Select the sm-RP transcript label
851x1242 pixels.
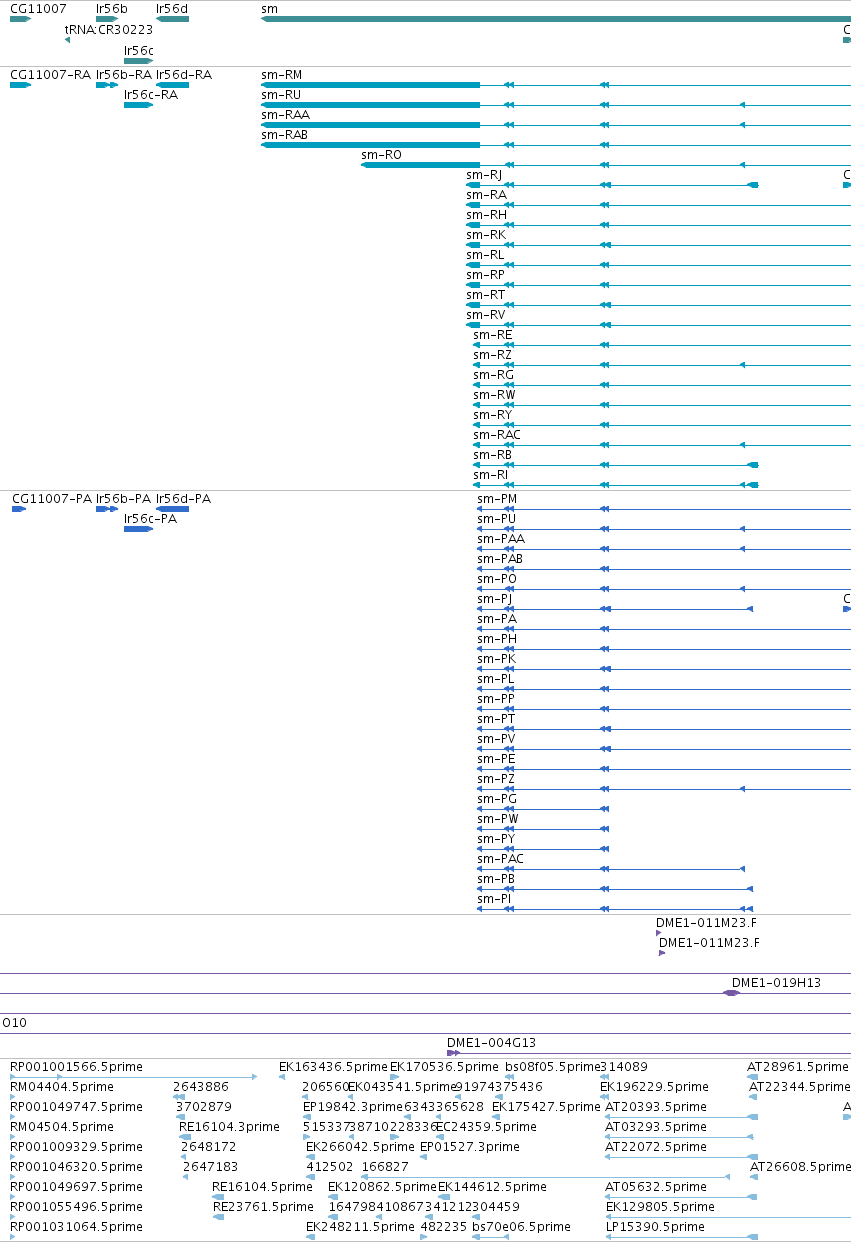coord(485,275)
